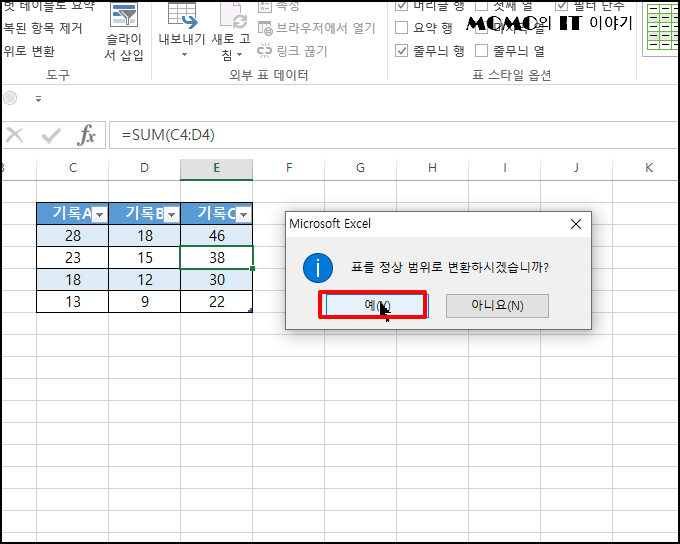Image resolution: width=680 pixels, height=544 pixels.
Task: Expand the 새로 고침 dropdown arrow
Action: pyautogui.click(x=239, y=55)
